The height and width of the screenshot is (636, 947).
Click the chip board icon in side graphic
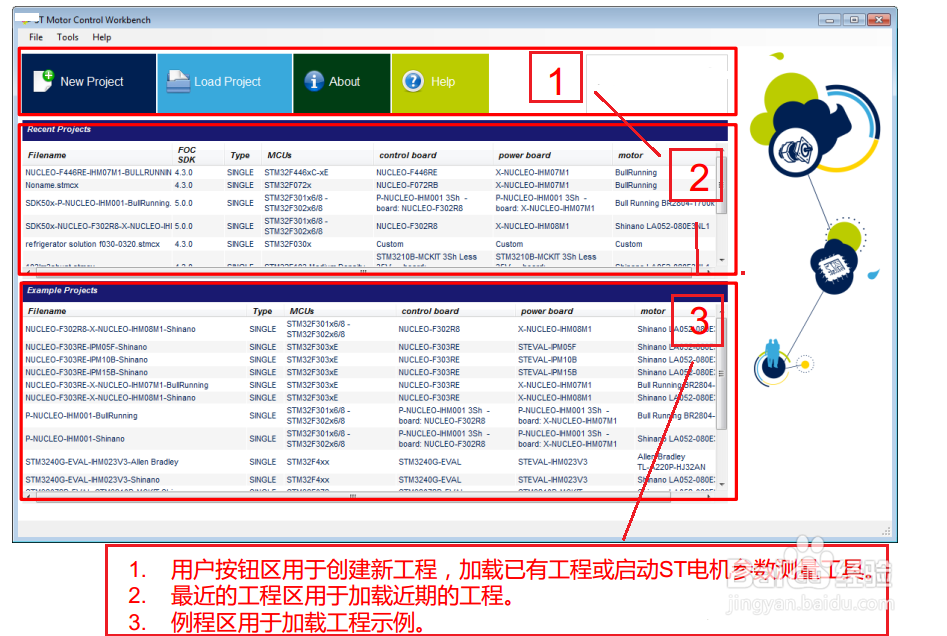(x=833, y=266)
